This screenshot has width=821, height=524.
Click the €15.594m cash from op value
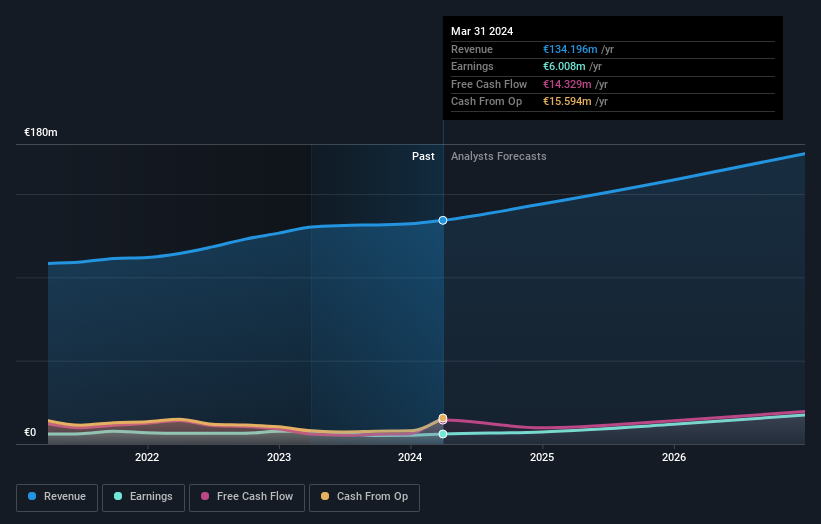[567, 102]
